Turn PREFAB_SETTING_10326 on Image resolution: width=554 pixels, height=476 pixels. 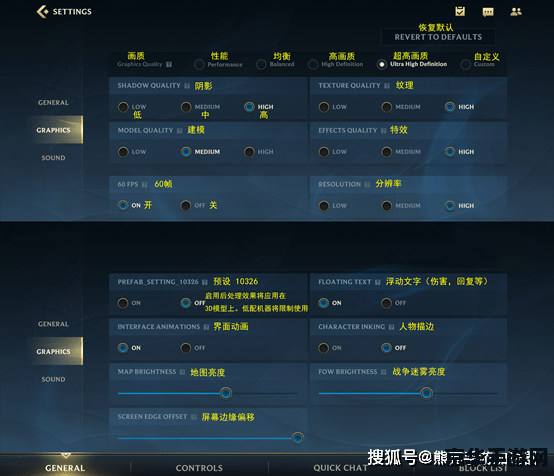(123, 303)
